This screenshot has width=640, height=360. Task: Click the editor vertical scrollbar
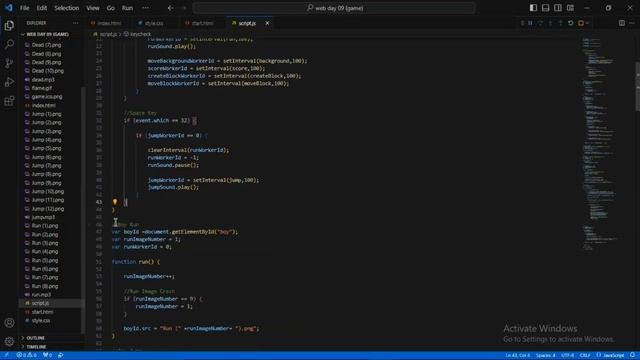point(638,86)
